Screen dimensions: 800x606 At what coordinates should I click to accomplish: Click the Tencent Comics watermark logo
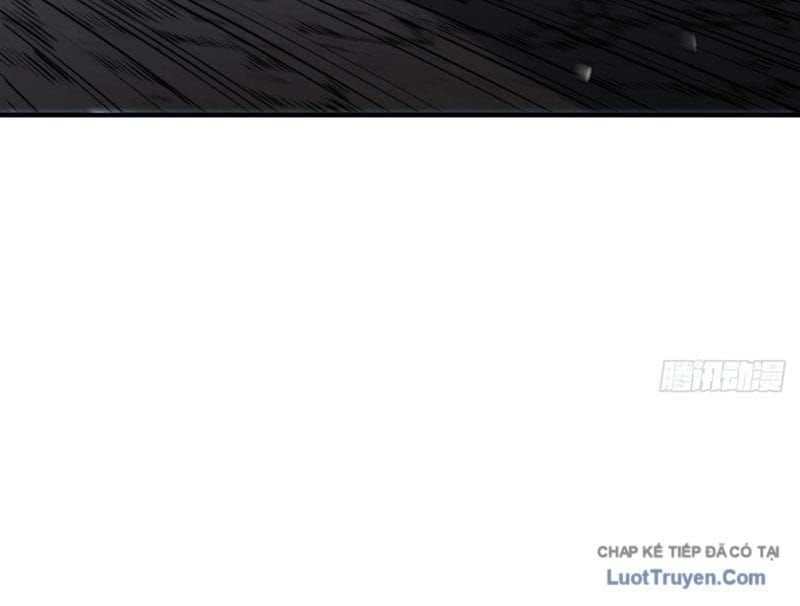(722, 376)
